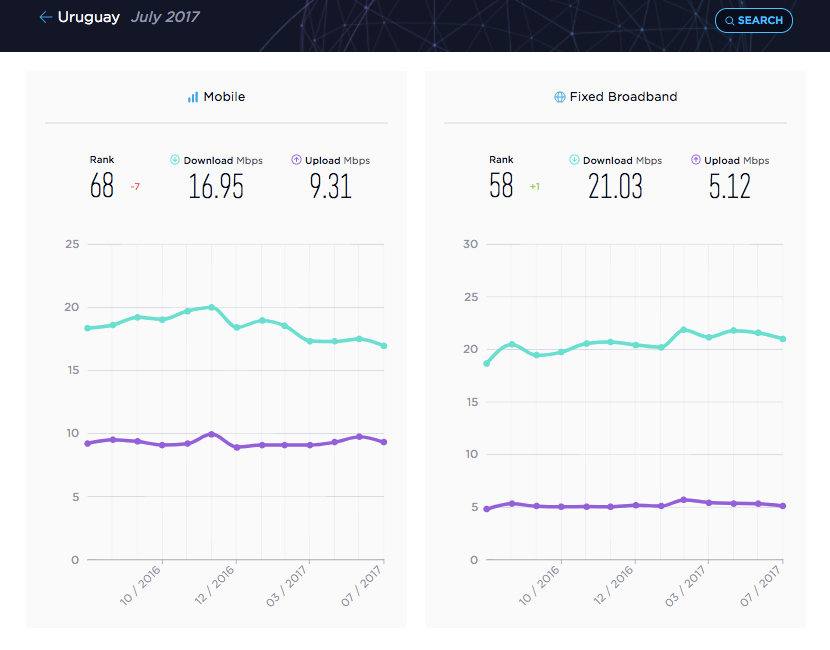Click the Fixed Broadband upload value 5.12
The width and height of the screenshot is (830, 650).
729,186
